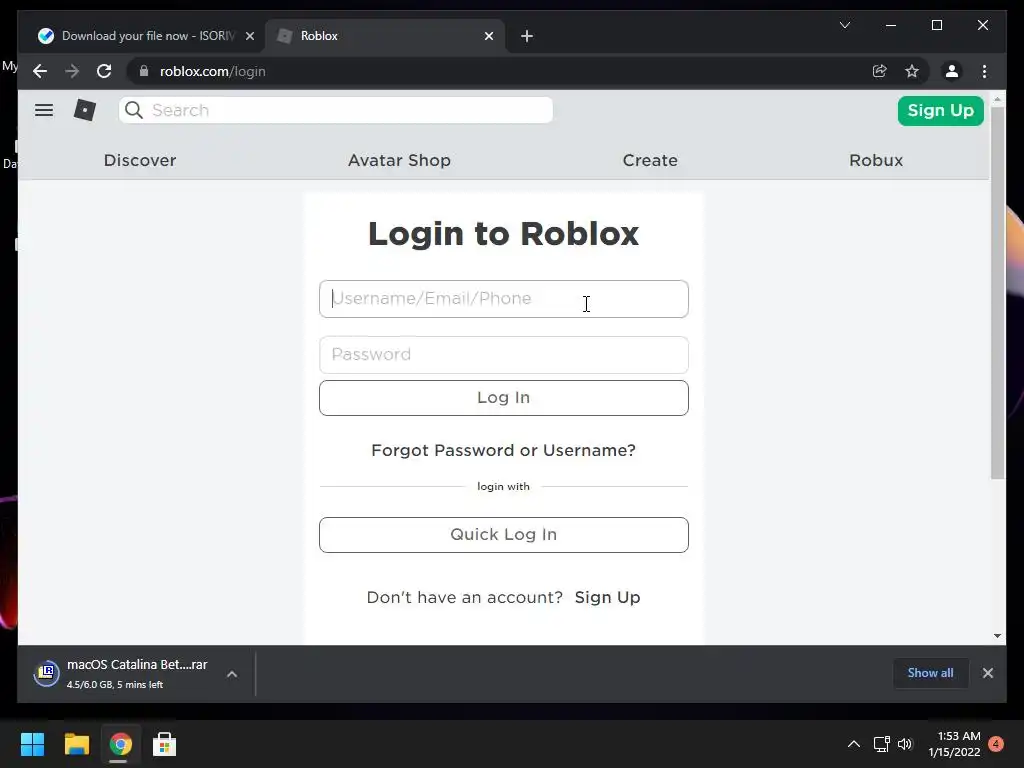Click the address bar URL roblox.com/login
The width and height of the screenshot is (1024, 768).
pos(212,71)
